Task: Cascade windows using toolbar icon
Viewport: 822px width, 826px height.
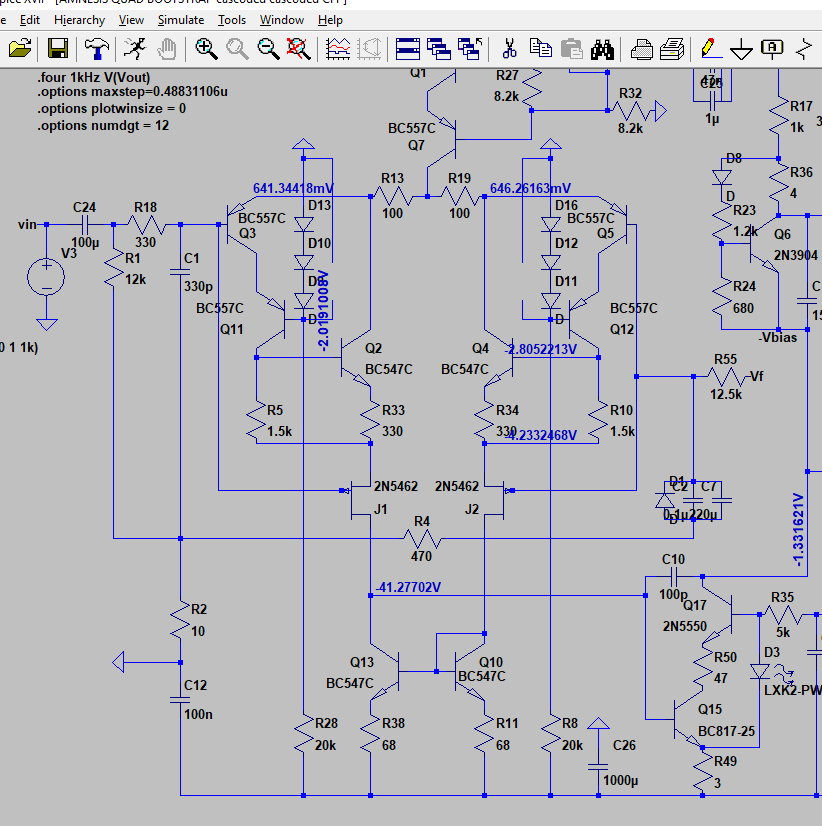Action: click(x=438, y=49)
